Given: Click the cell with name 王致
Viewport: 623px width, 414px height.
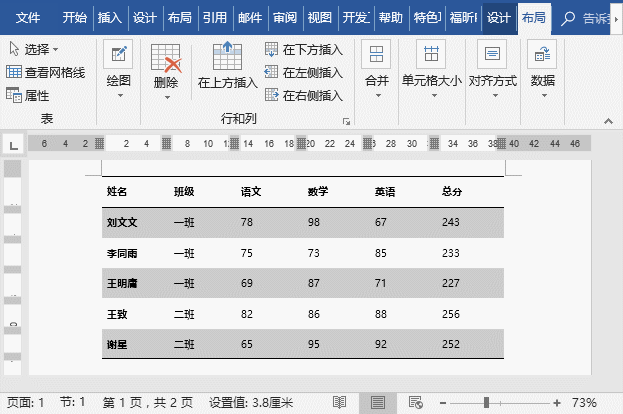Looking at the screenshot, I should click(116, 314).
